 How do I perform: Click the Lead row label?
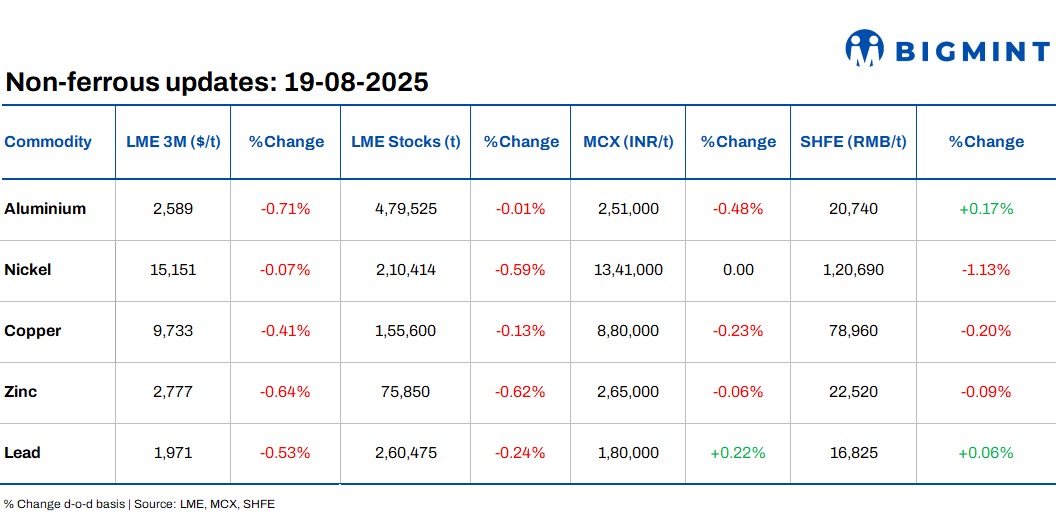coord(22,453)
